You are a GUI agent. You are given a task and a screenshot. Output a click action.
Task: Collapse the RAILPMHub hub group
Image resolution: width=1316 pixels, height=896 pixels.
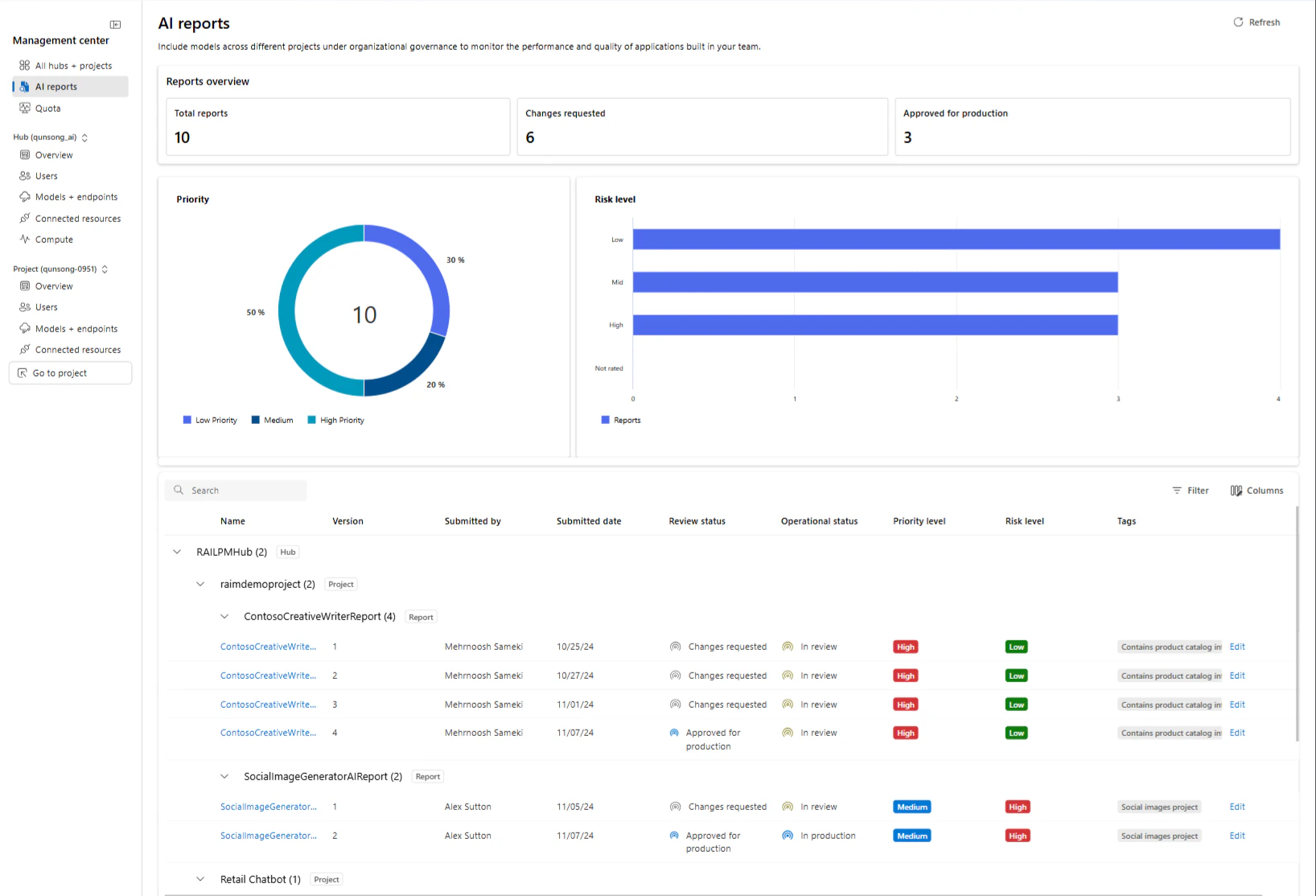(x=177, y=552)
